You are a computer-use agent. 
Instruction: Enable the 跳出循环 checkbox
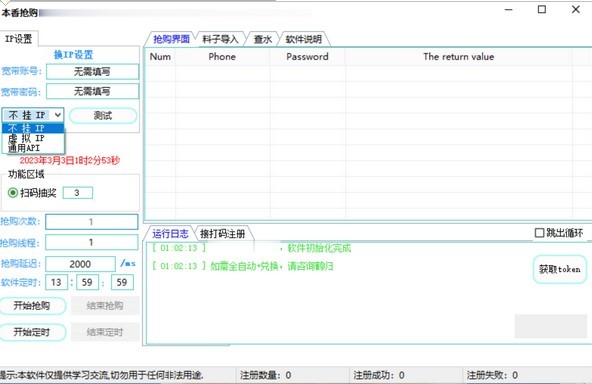click(539, 233)
